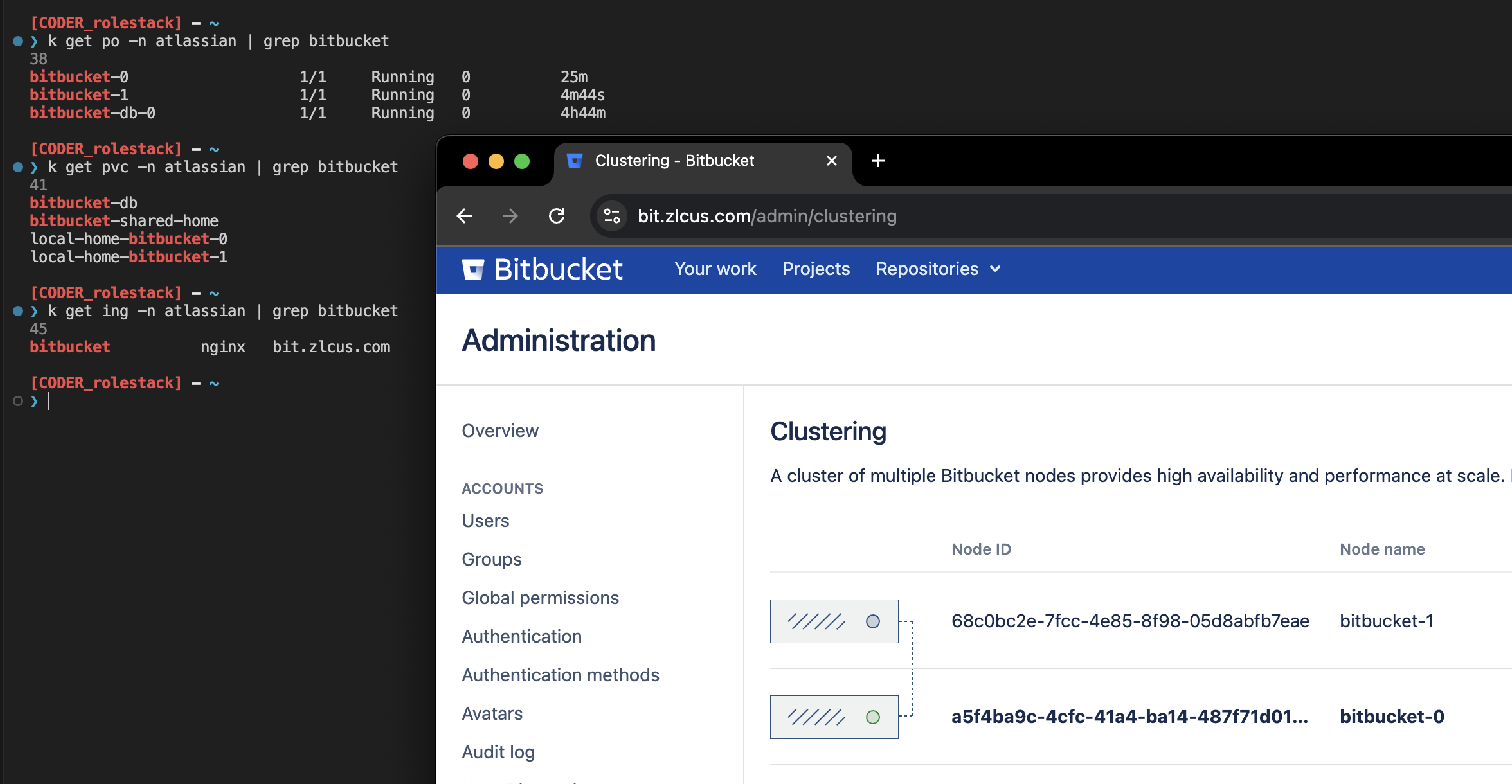Click node ID 68c0bc2e-7fcc-4e85-8f98-05d8abfb7eae
1512x784 pixels.
1130,621
